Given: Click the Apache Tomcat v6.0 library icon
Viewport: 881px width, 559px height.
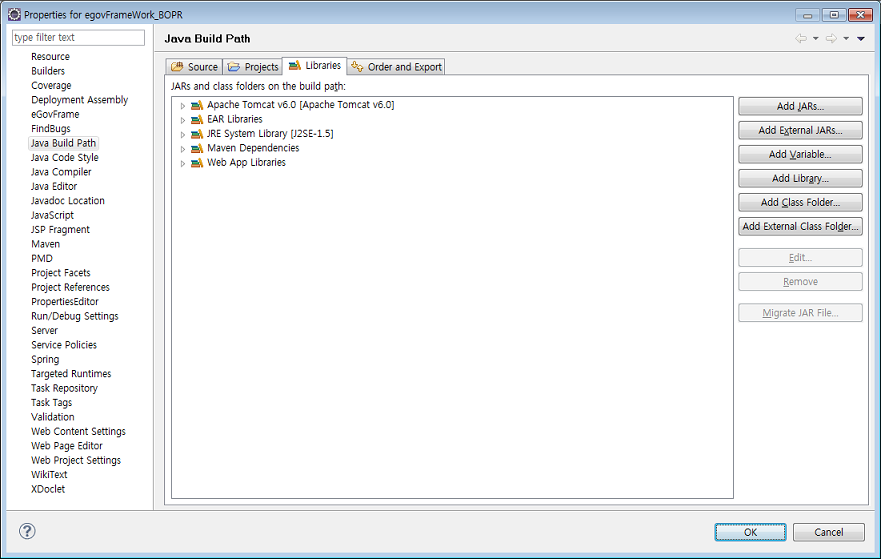Looking at the screenshot, I should click(x=197, y=105).
